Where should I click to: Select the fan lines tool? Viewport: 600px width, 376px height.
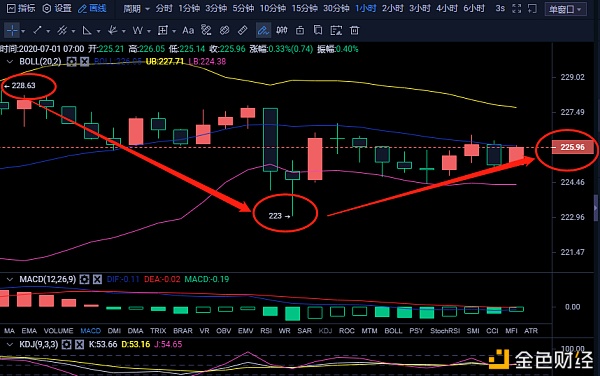click(x=112, y=30)
